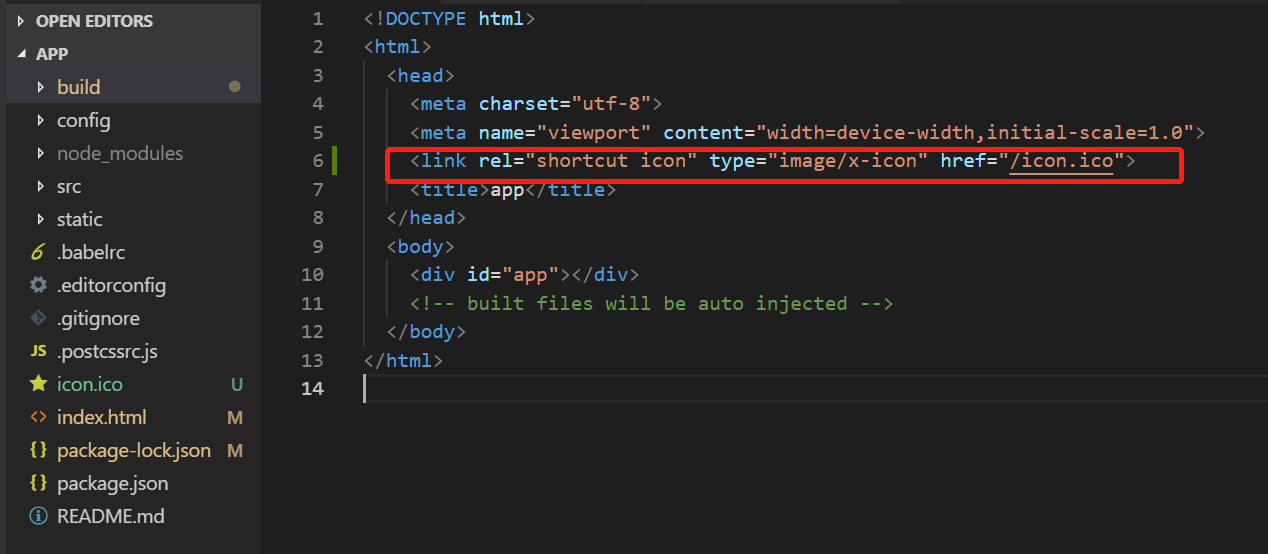Click the star icon beside icon.ico
1268x554 pixels.
(38, 383)
